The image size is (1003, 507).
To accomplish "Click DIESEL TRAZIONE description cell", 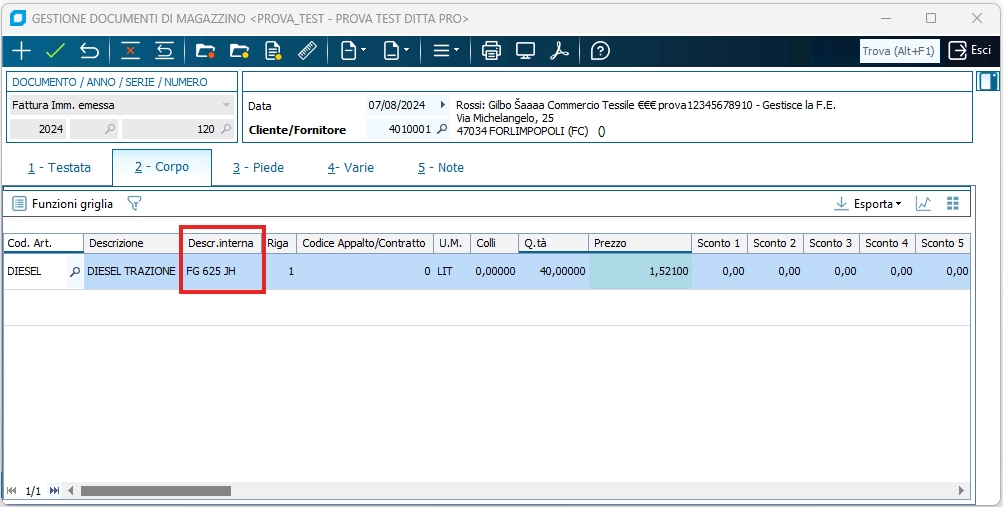I will pyautogui.click(x=132, y=271).
